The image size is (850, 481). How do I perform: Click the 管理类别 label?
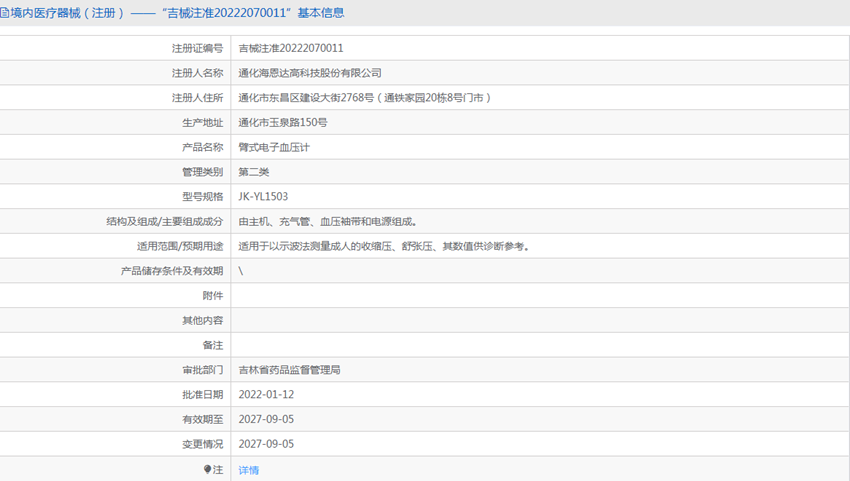(203, 172)
